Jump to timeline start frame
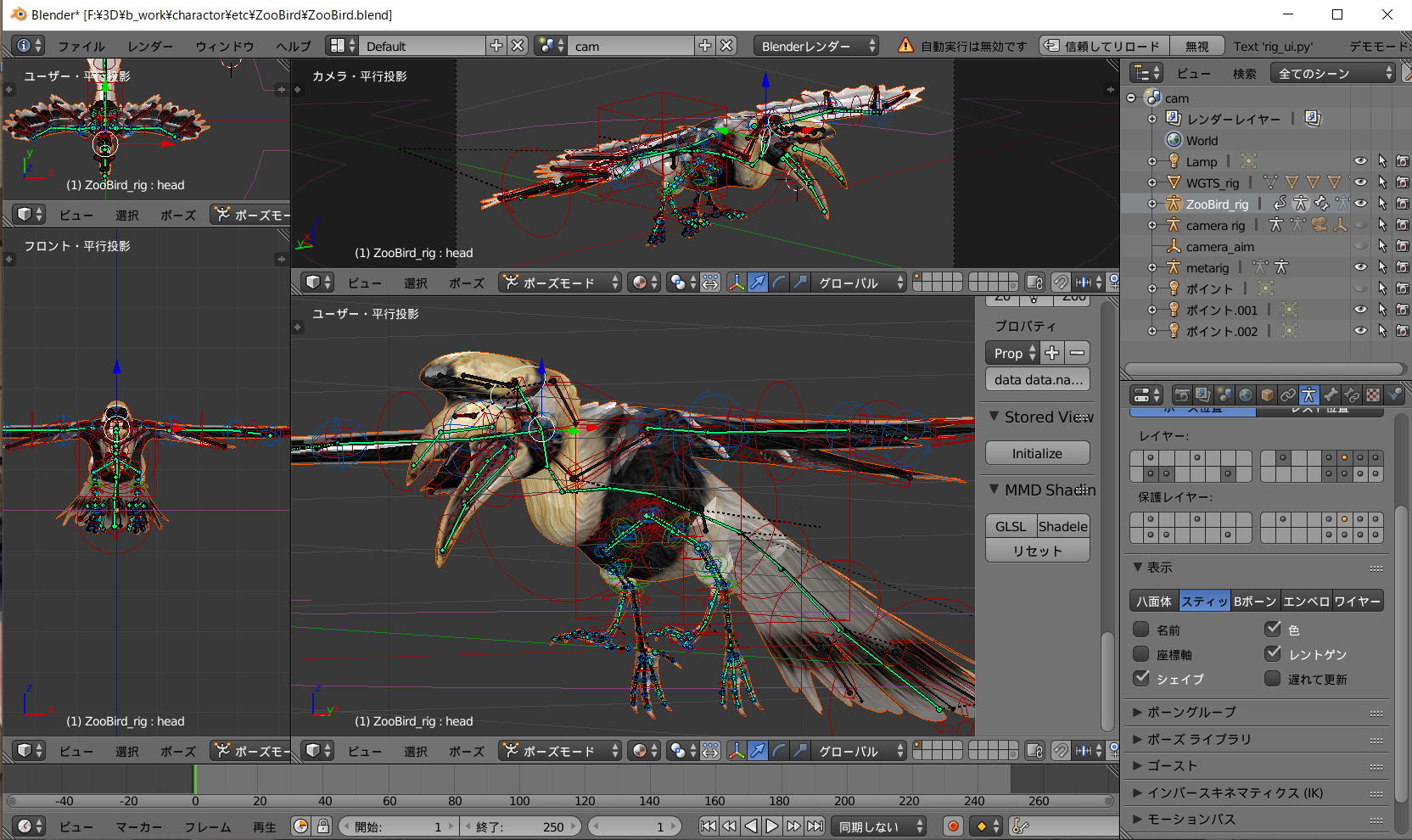The width and height of the screenshot is (1412, 840). 708,826
